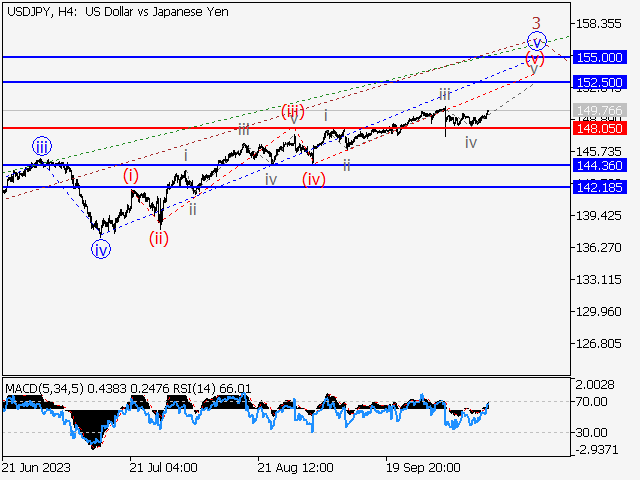Select the red (iv) wave label

click(x=314, y=179)
